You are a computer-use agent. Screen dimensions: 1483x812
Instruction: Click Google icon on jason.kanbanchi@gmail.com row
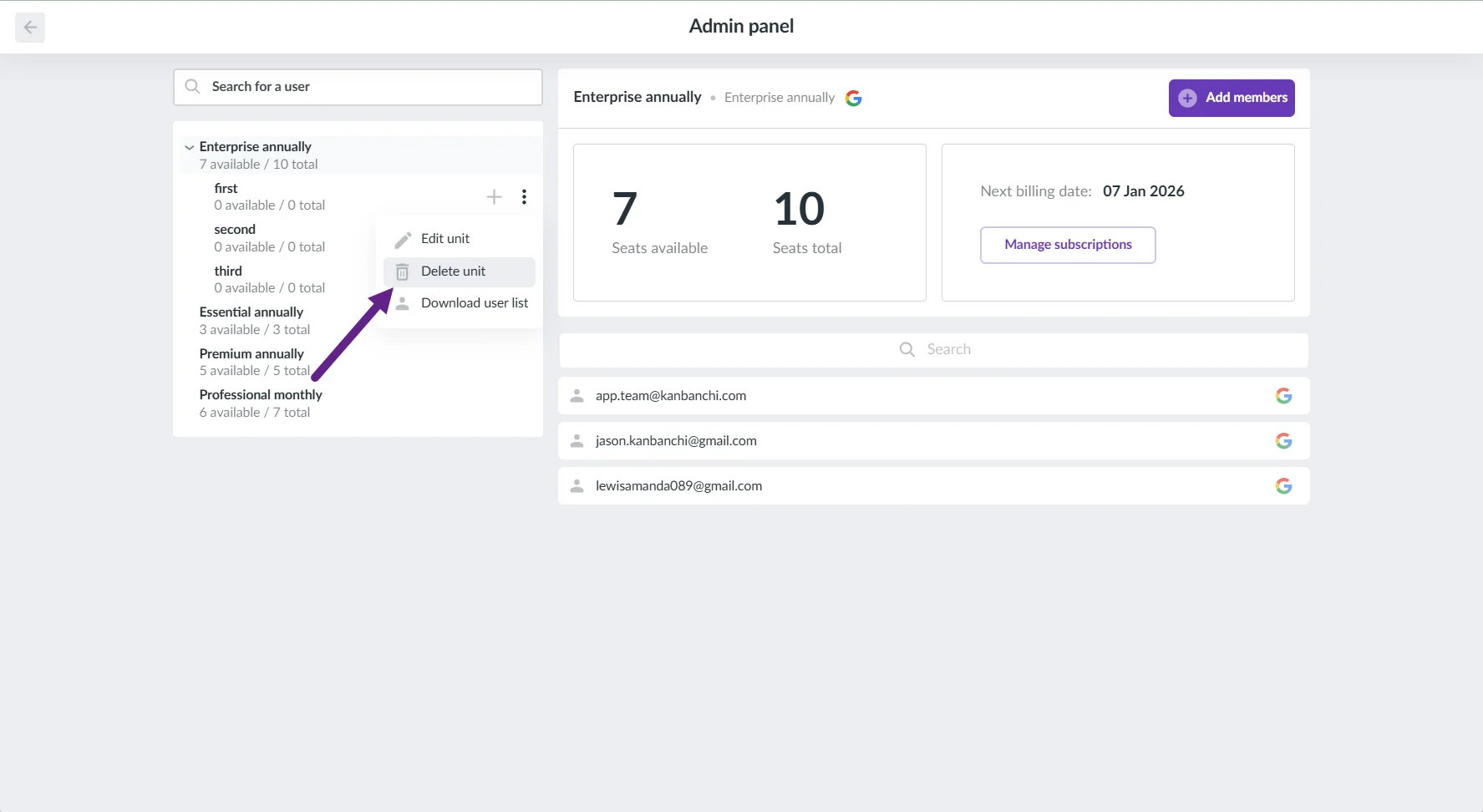1283,441
